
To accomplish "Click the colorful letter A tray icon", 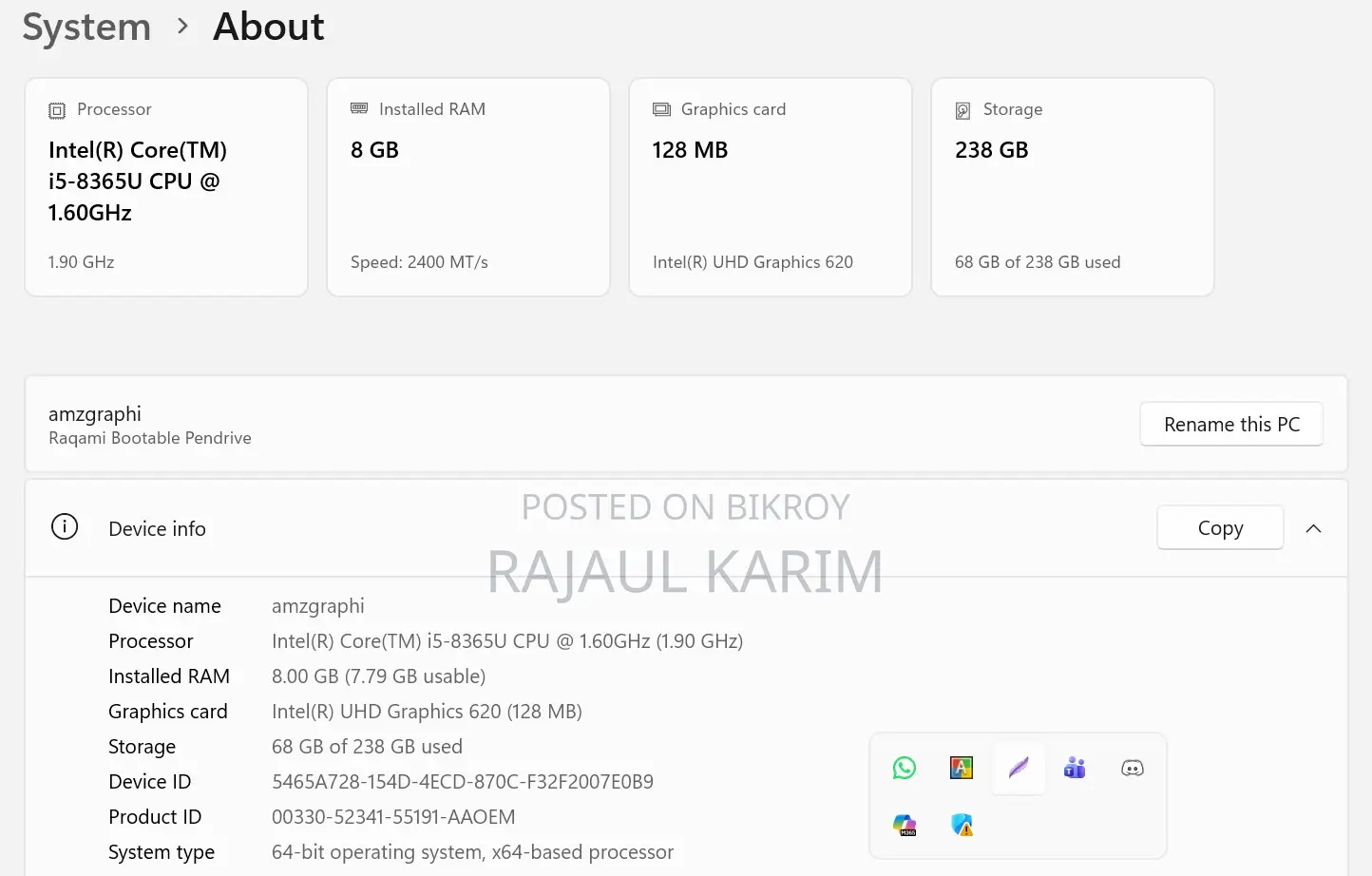I will click(x=962, y=768).
